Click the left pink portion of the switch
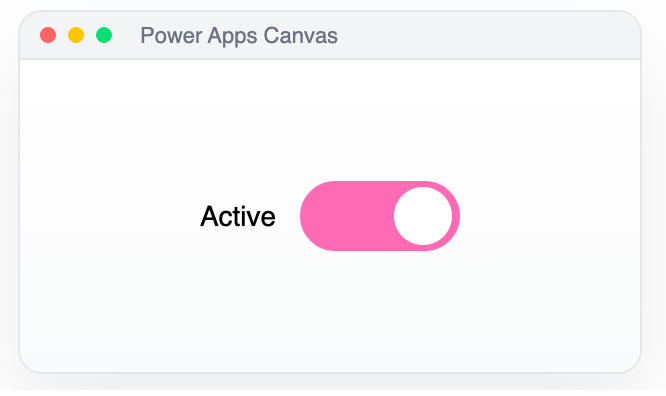Viewport: 666px width, 396px height. (346, 216)
